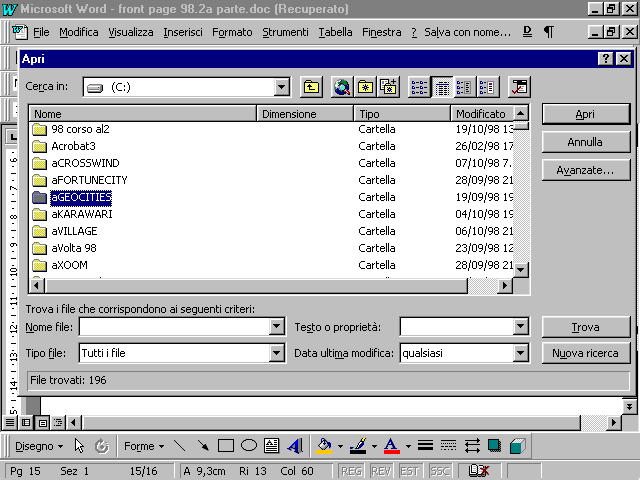Select the Arrow drawing tool
The height and width of the screenshot is (480, 640).
(202, 446)
